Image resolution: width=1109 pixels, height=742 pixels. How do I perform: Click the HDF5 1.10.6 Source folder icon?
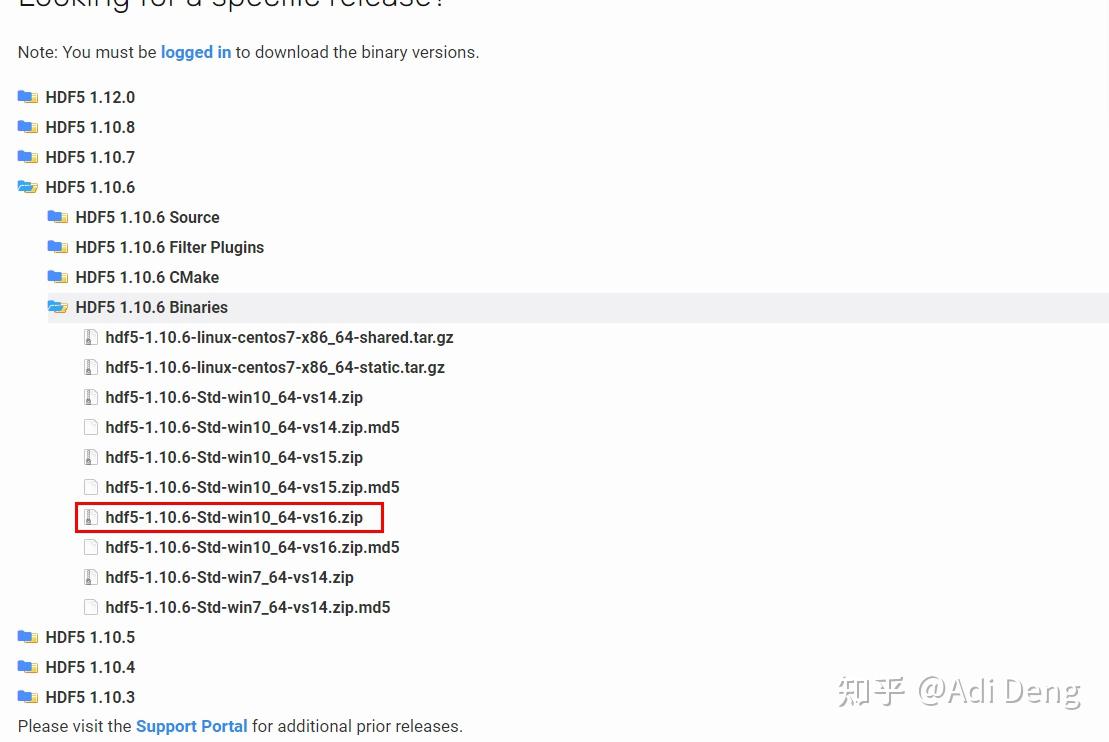(x=57, y=217)
